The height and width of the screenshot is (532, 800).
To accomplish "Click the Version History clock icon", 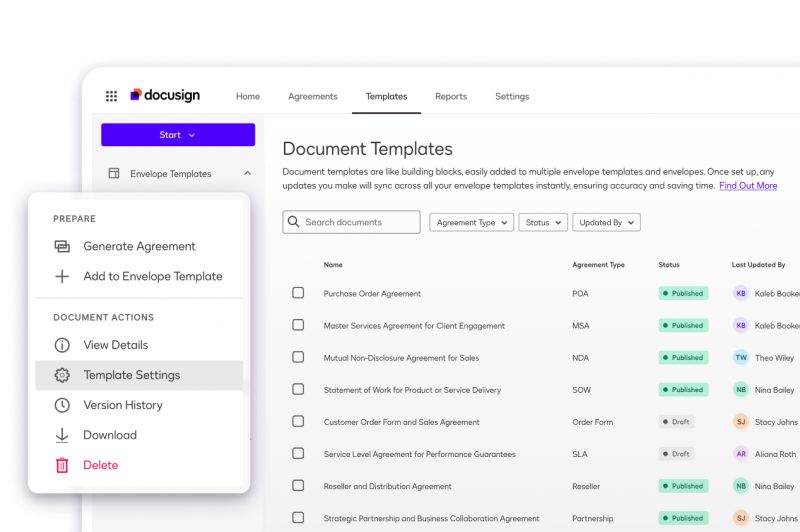I will coord(62,405).
